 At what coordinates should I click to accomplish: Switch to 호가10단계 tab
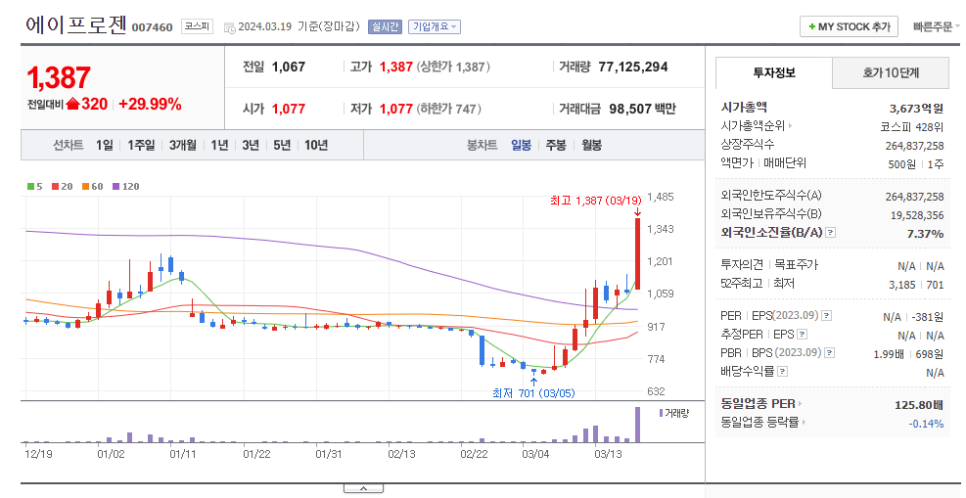[x=890, y=73]
